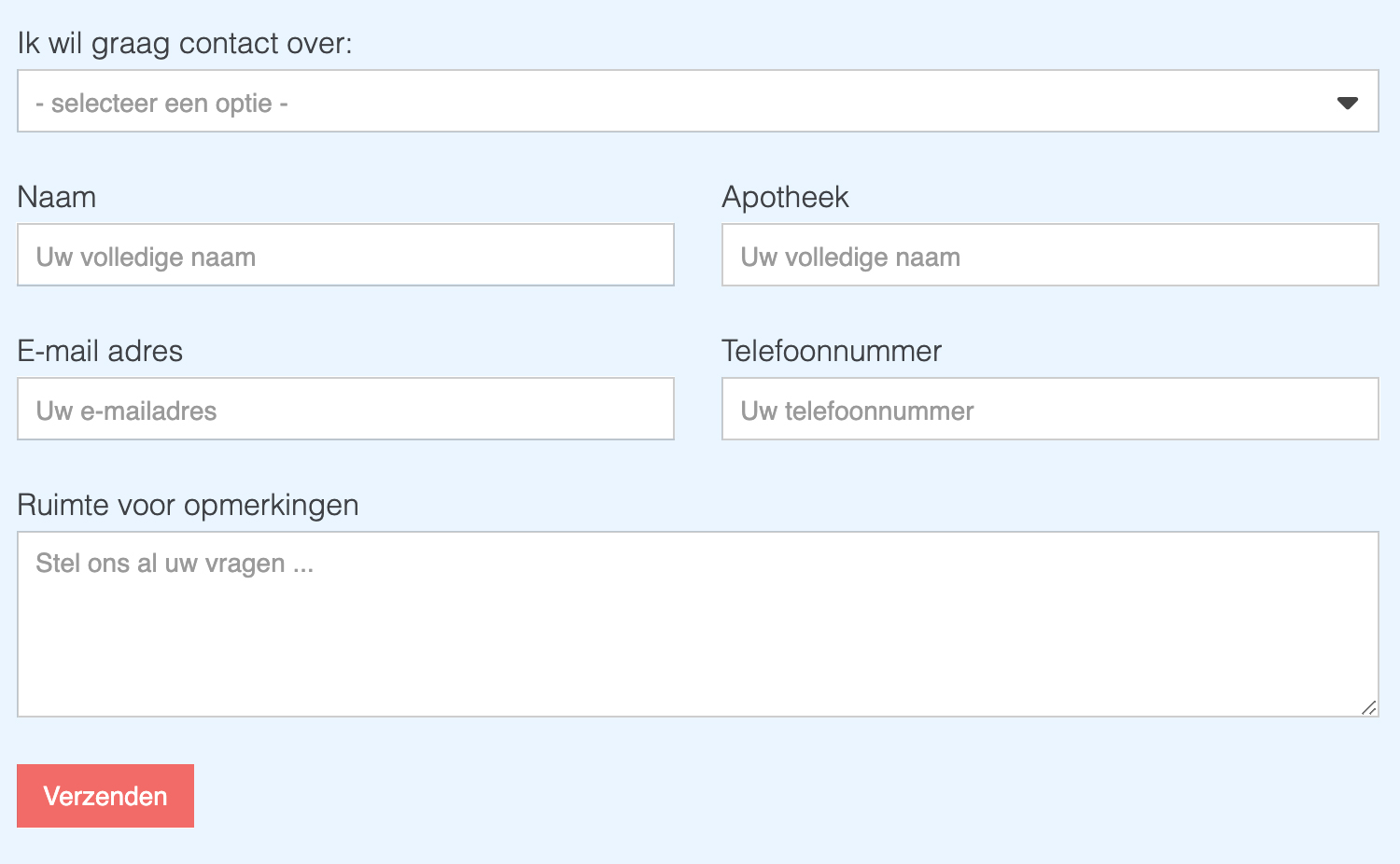Click 'Uw volledige naam' placeholder under Apotheek
This screenshot has width=1400, height=864.
[850, 258]
